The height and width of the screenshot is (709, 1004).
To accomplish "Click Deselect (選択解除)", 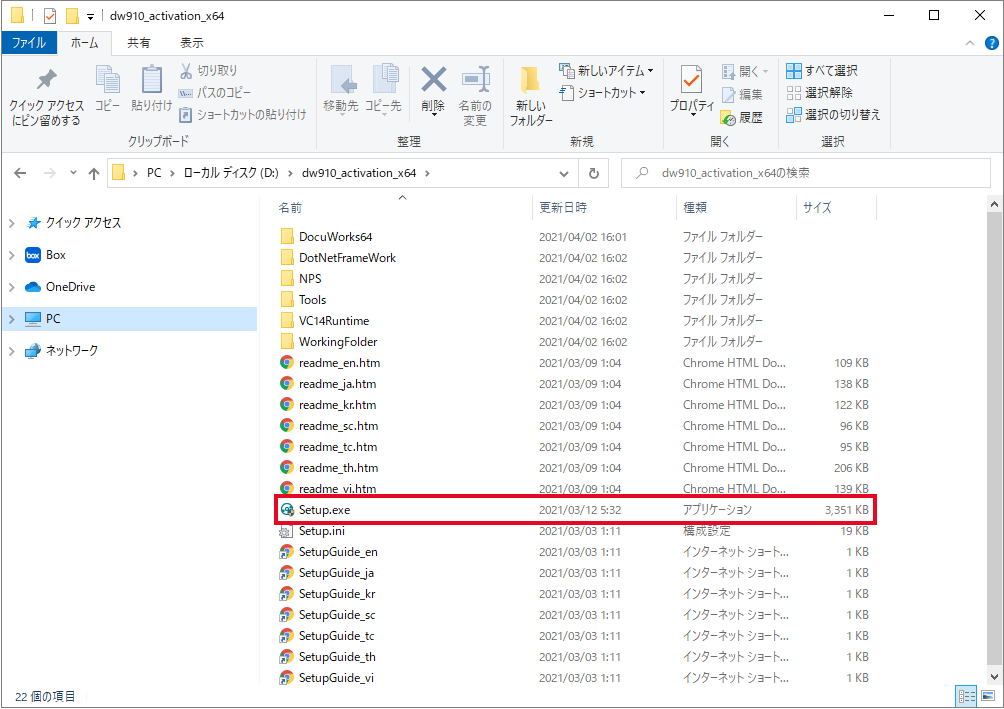I will click(x=820, y=93).
